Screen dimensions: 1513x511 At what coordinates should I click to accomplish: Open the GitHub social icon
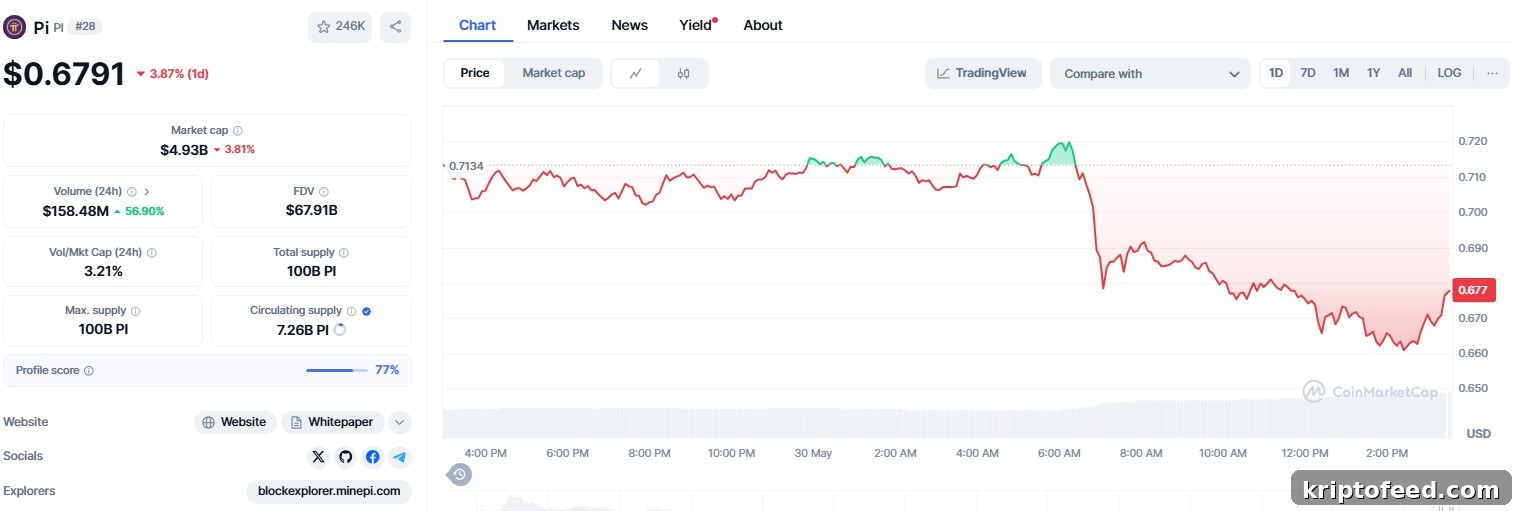tap(345, 457)
